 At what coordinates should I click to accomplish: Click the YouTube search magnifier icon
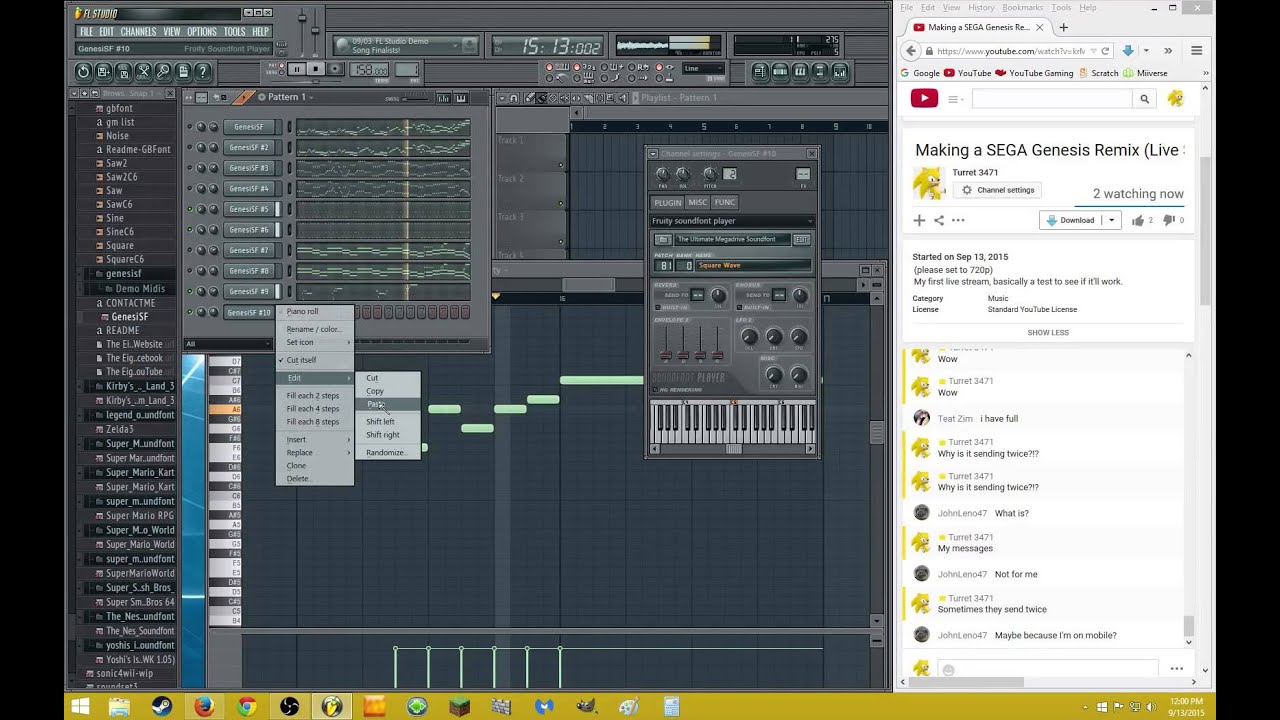(x=1145, y=98)
